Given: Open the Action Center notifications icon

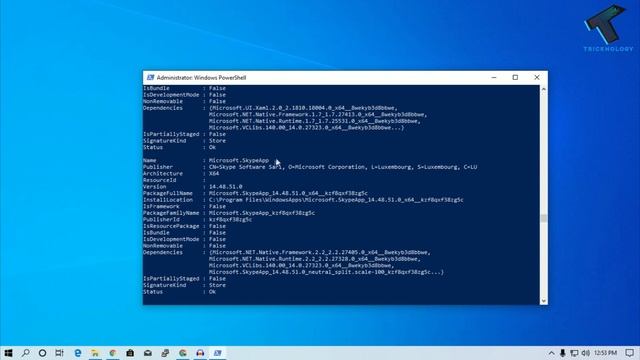Looking at the screenshot, I should coord(630,353).
